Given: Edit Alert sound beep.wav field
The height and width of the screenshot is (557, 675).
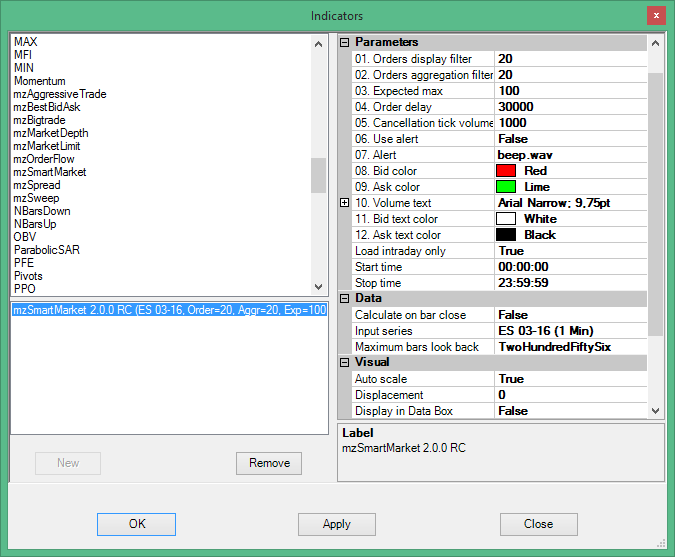Looking at the screenshot, I should pos(571,155).
